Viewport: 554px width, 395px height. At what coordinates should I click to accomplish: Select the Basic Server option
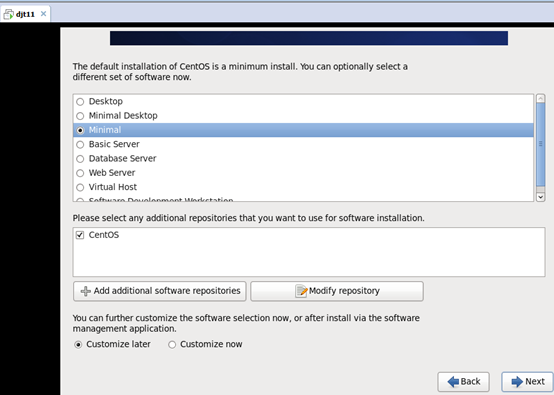point(80,145)
